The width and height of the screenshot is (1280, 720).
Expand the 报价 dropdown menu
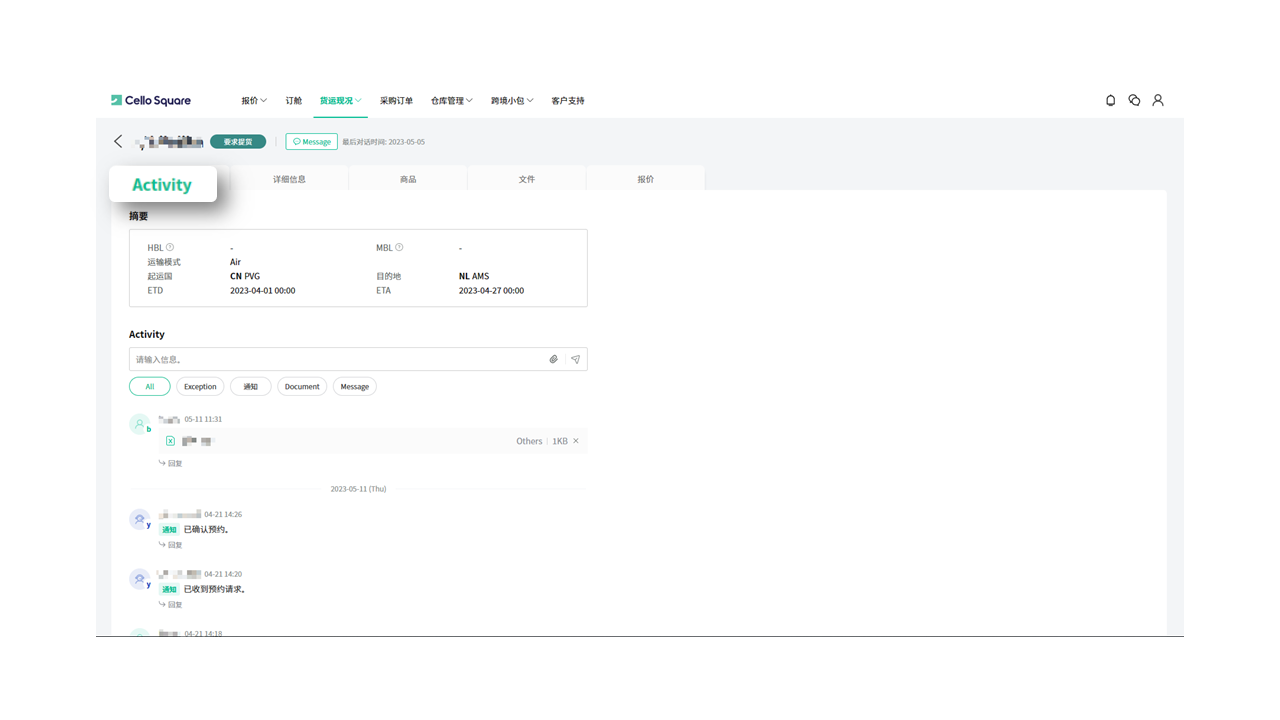pos(254,101)
